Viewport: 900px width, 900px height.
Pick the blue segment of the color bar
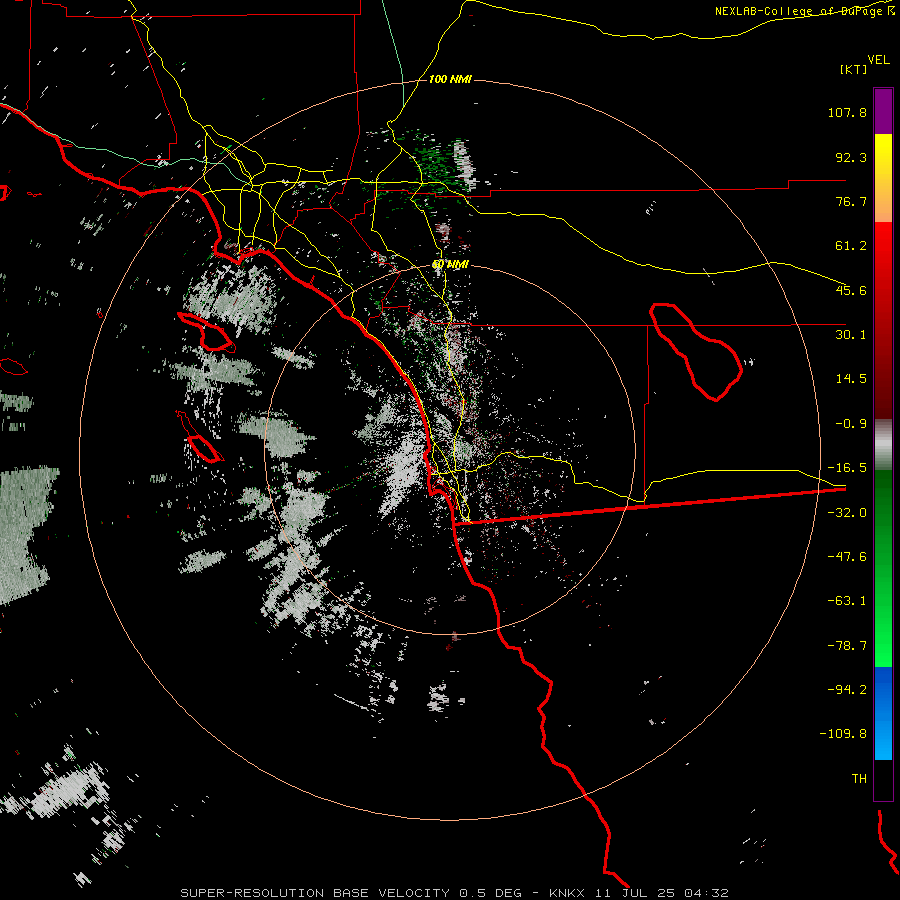pos(883,713)
